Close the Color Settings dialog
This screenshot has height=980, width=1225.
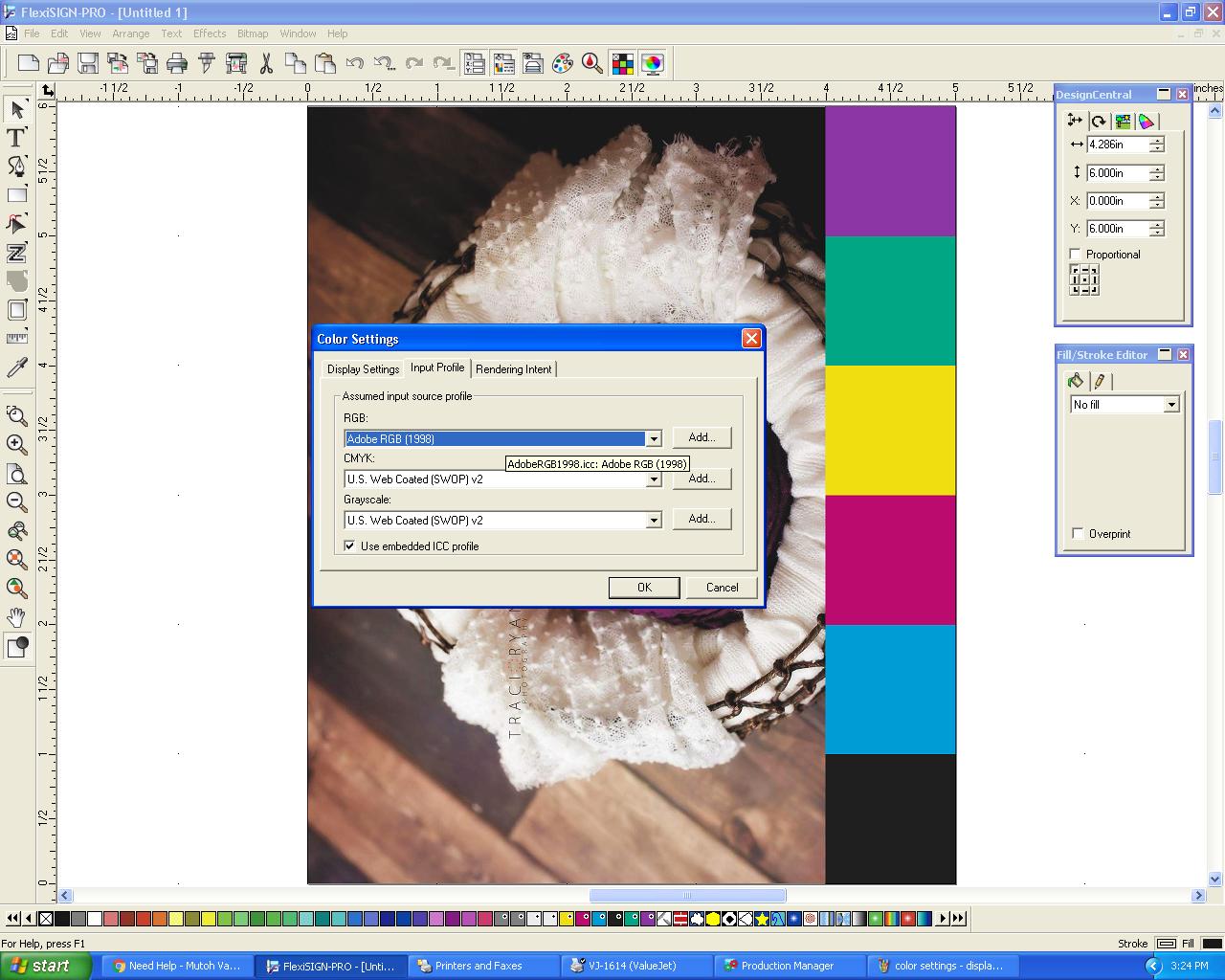point(751,338)
